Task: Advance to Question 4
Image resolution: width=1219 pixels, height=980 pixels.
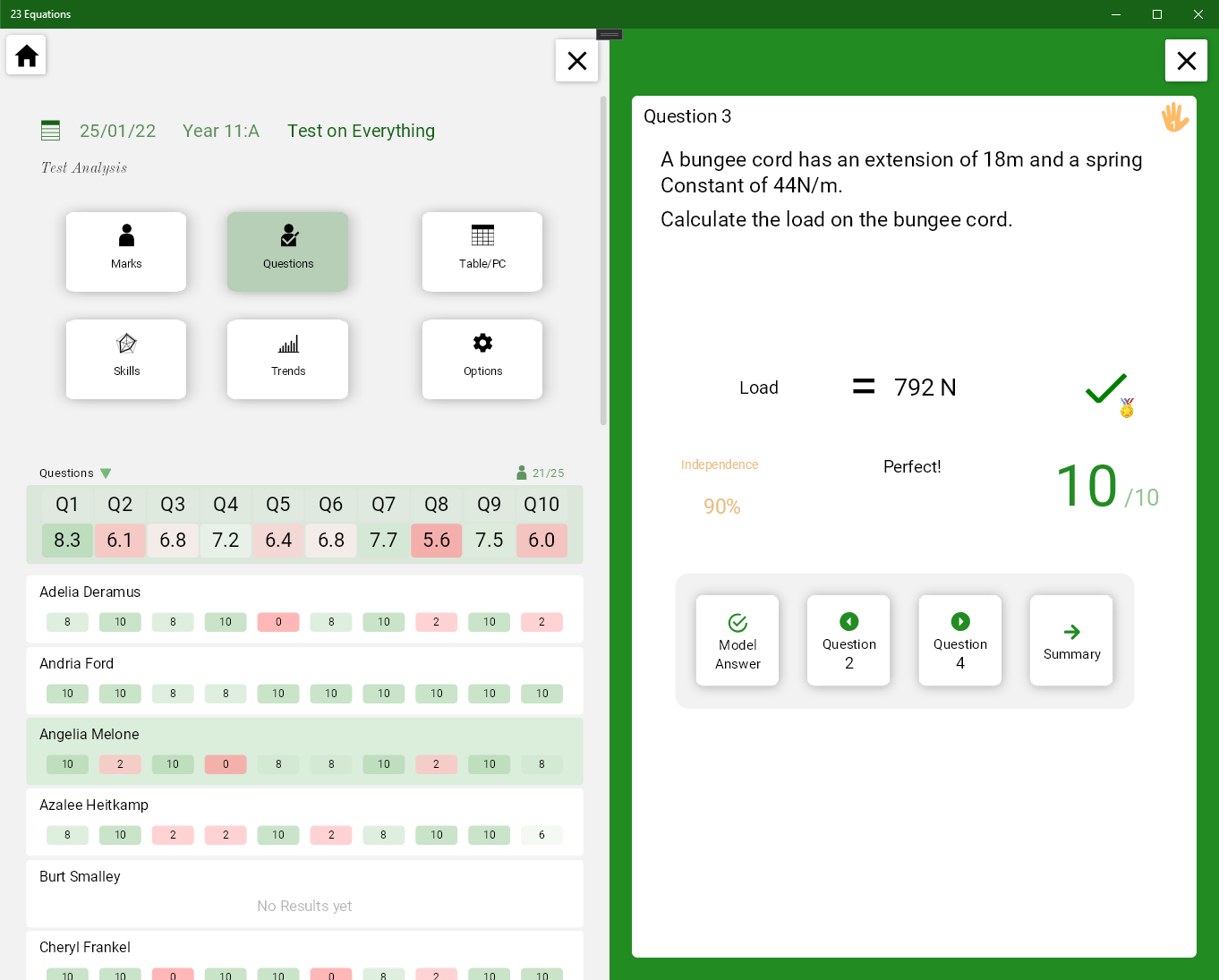Action: (x=959, y=641)
